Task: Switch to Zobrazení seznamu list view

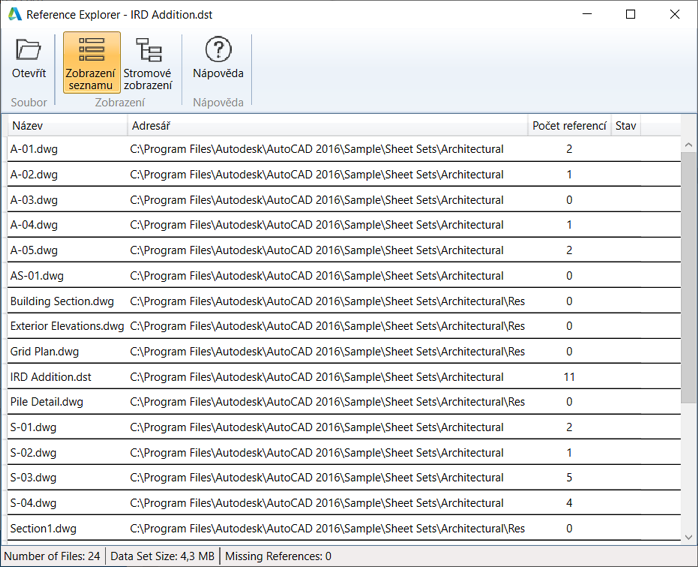Action: click(91, 62)
